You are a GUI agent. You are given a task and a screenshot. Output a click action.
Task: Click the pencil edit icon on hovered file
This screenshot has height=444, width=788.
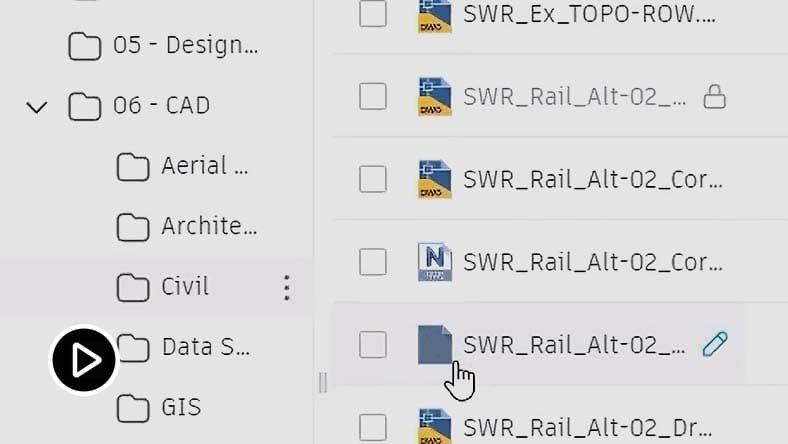715,344
